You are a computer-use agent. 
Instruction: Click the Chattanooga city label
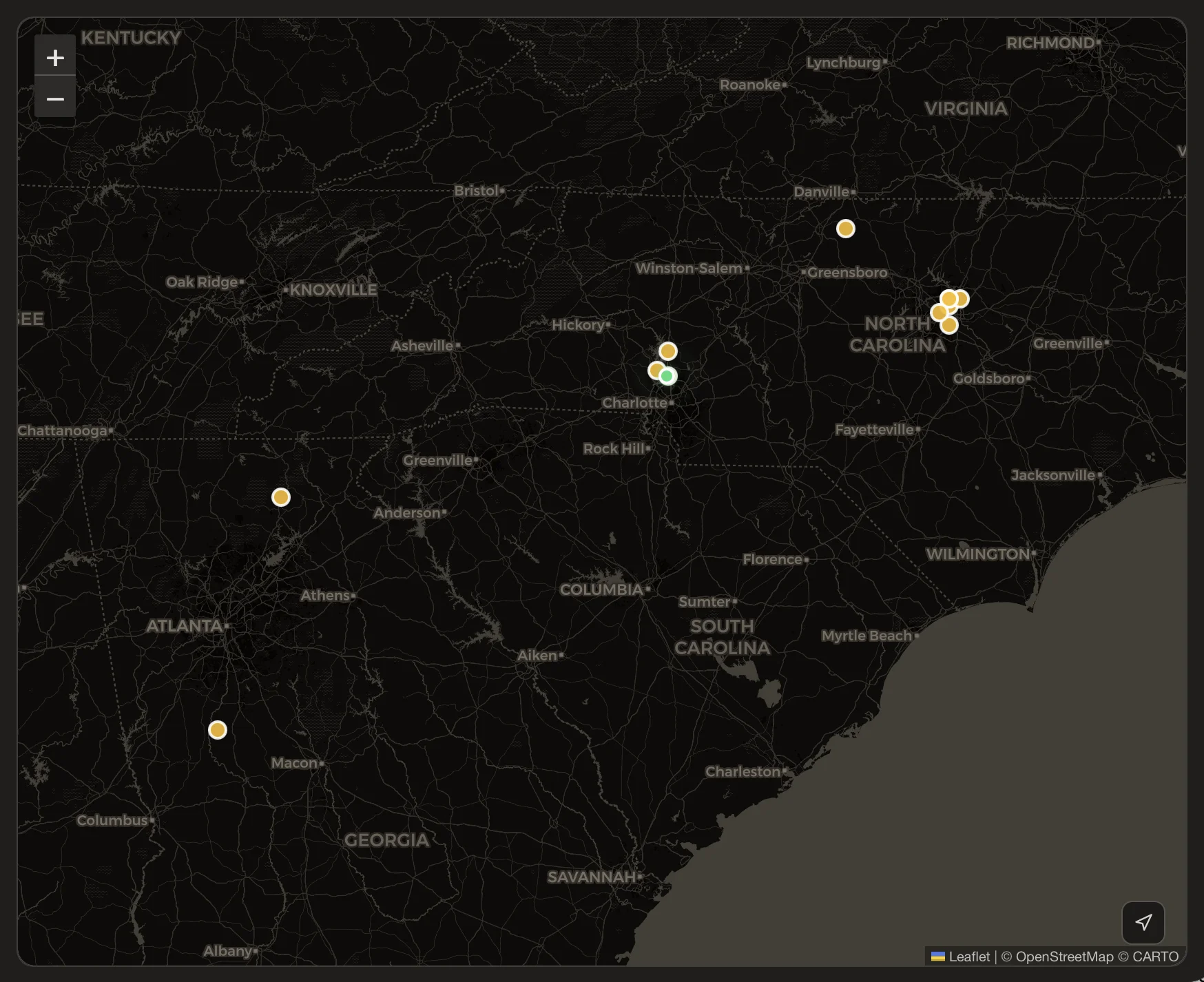pos(63,431)
